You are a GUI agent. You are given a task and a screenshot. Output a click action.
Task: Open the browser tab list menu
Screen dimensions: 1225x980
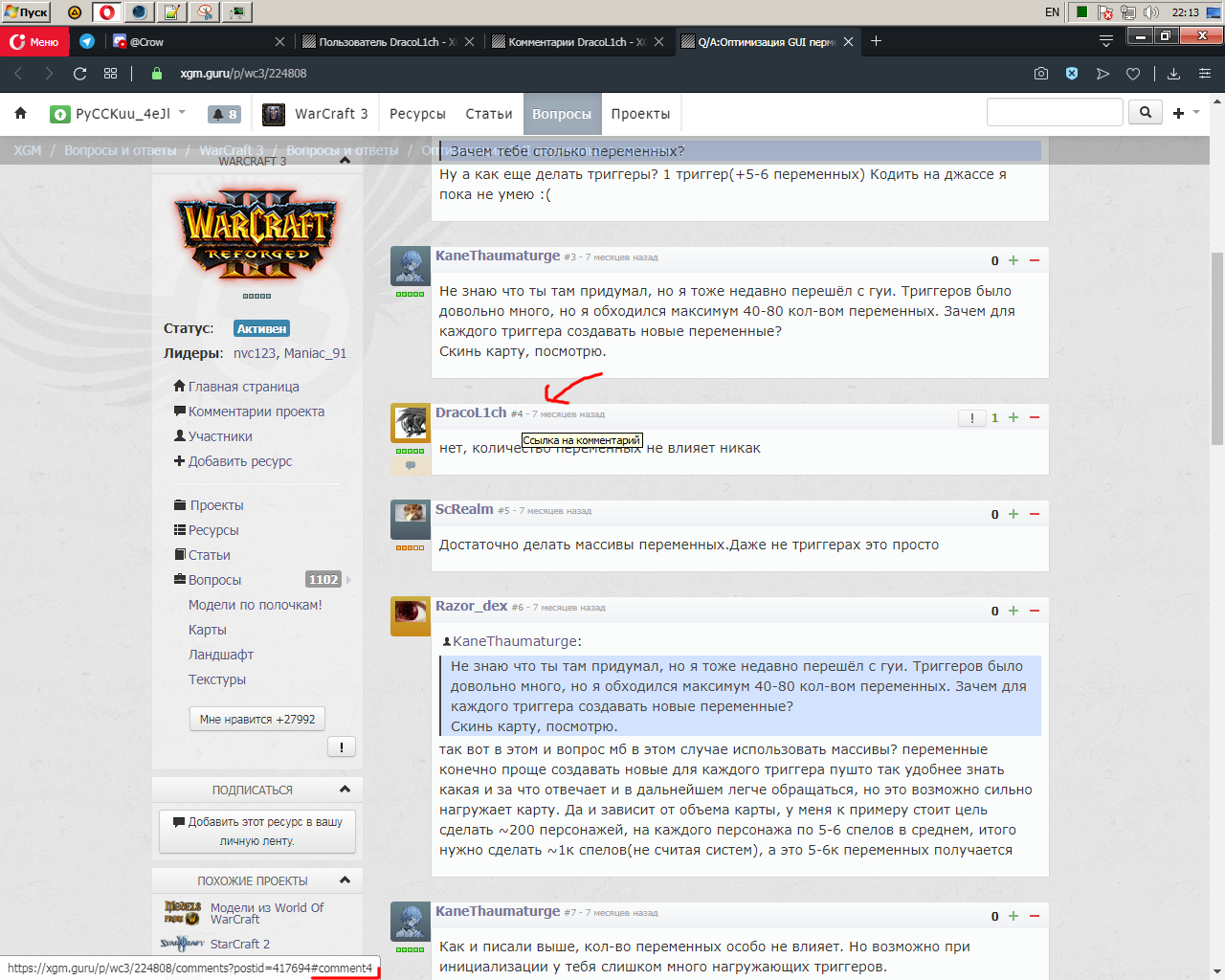pos(1106,41)
